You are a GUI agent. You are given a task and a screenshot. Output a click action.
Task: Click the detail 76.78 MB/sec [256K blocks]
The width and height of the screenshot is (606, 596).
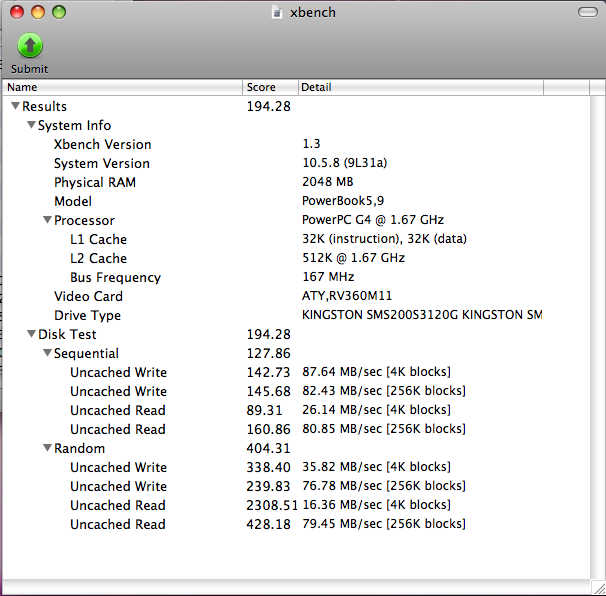384,486
